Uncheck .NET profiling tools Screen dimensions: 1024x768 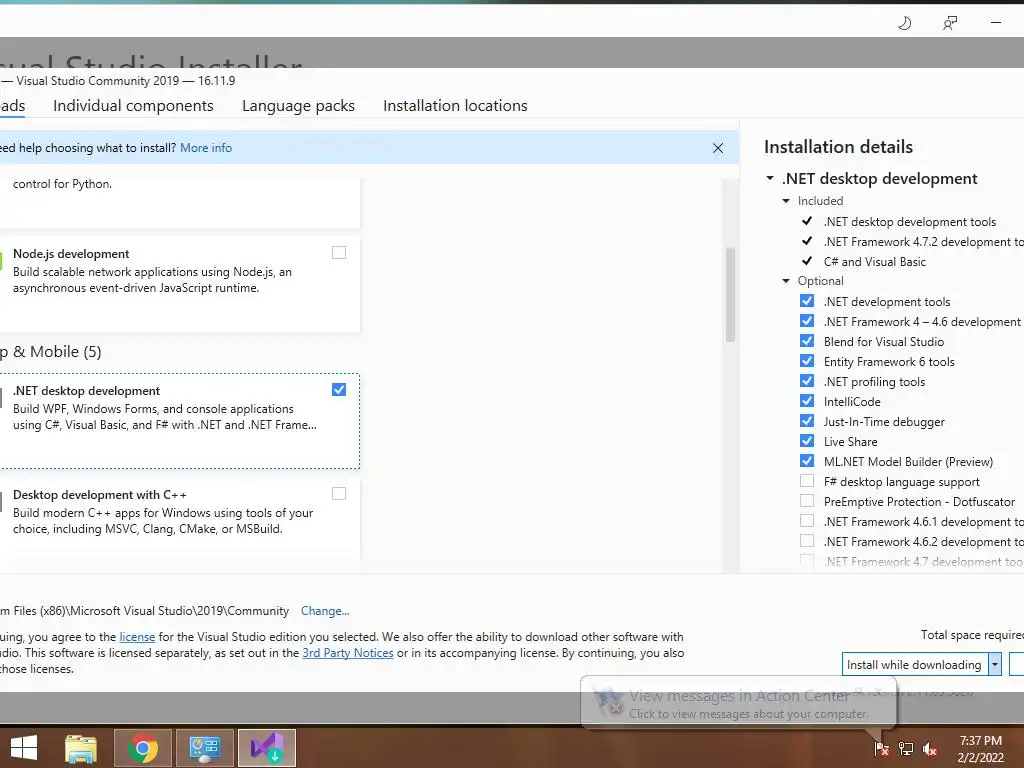pos(807,381)
